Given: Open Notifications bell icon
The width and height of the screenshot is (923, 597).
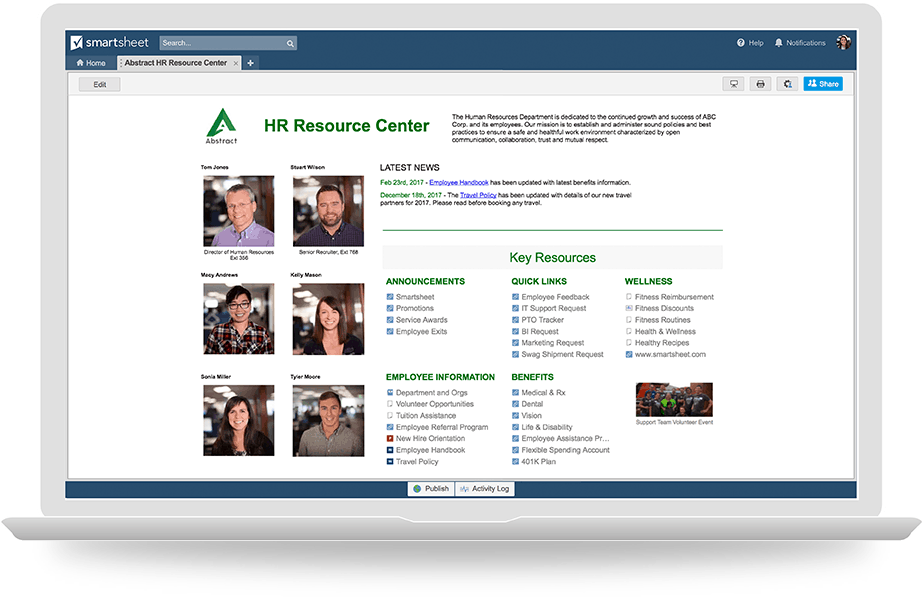Looking at the screenshot, I should (779, 43).
